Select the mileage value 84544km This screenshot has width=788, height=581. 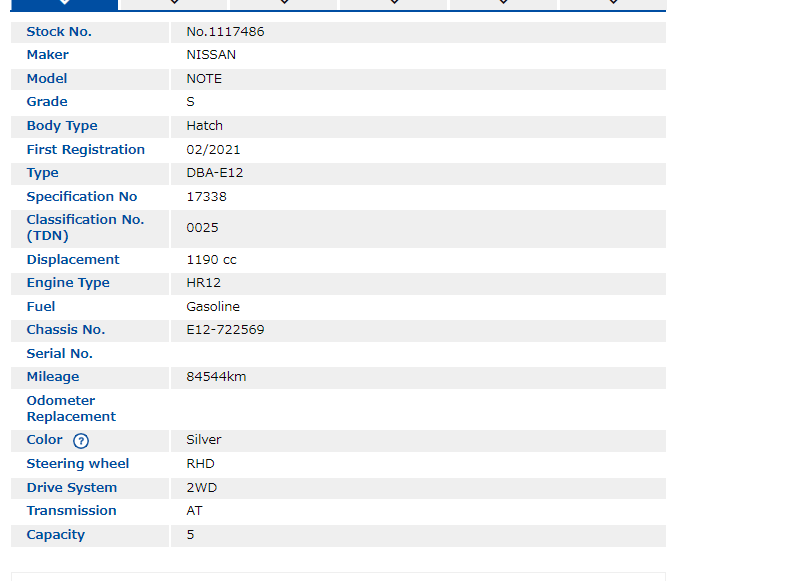216,377
